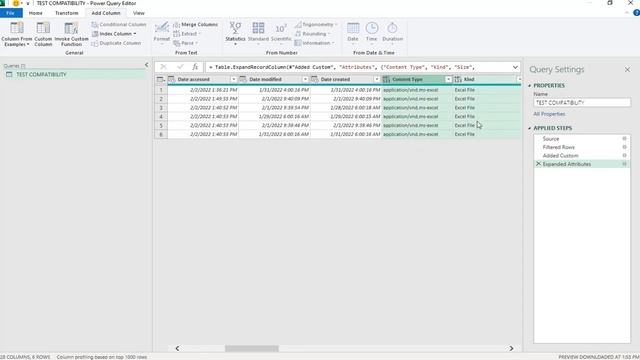Open Information dropdown
The image size is (640, 360).
pyautogui.click(x=314, y=43)
